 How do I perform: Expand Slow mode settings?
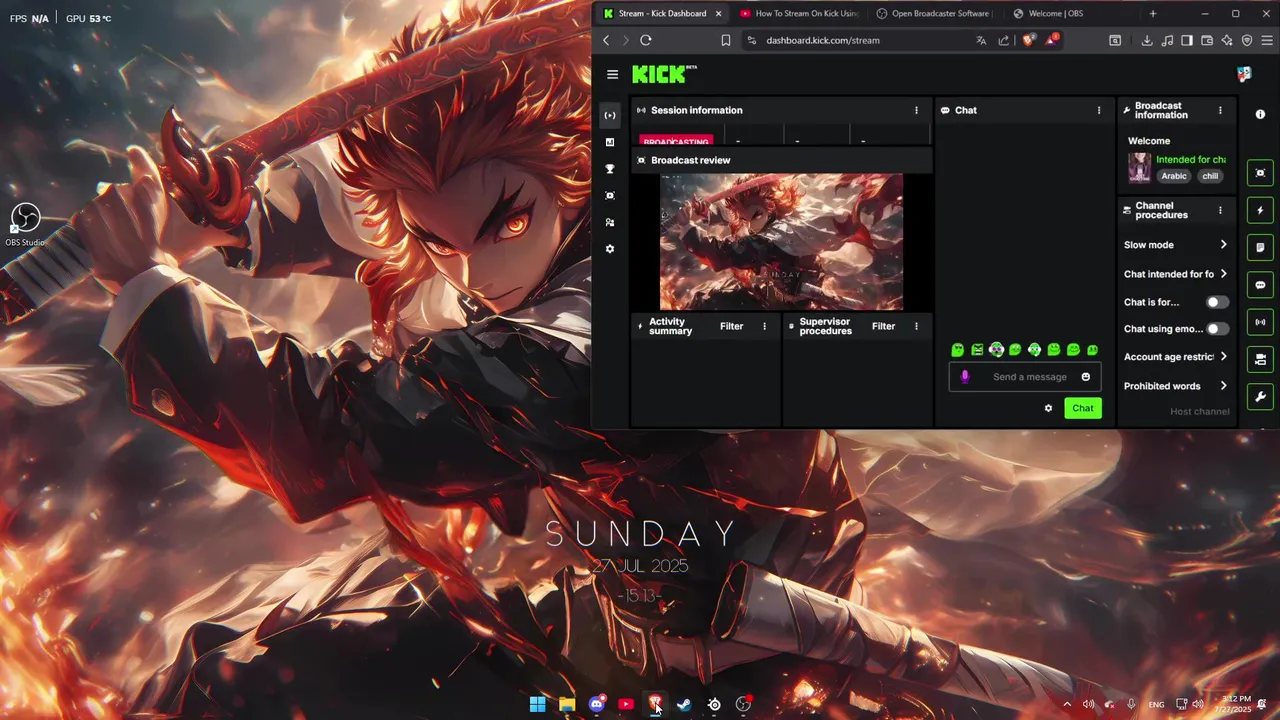(x=1176, y=245)
